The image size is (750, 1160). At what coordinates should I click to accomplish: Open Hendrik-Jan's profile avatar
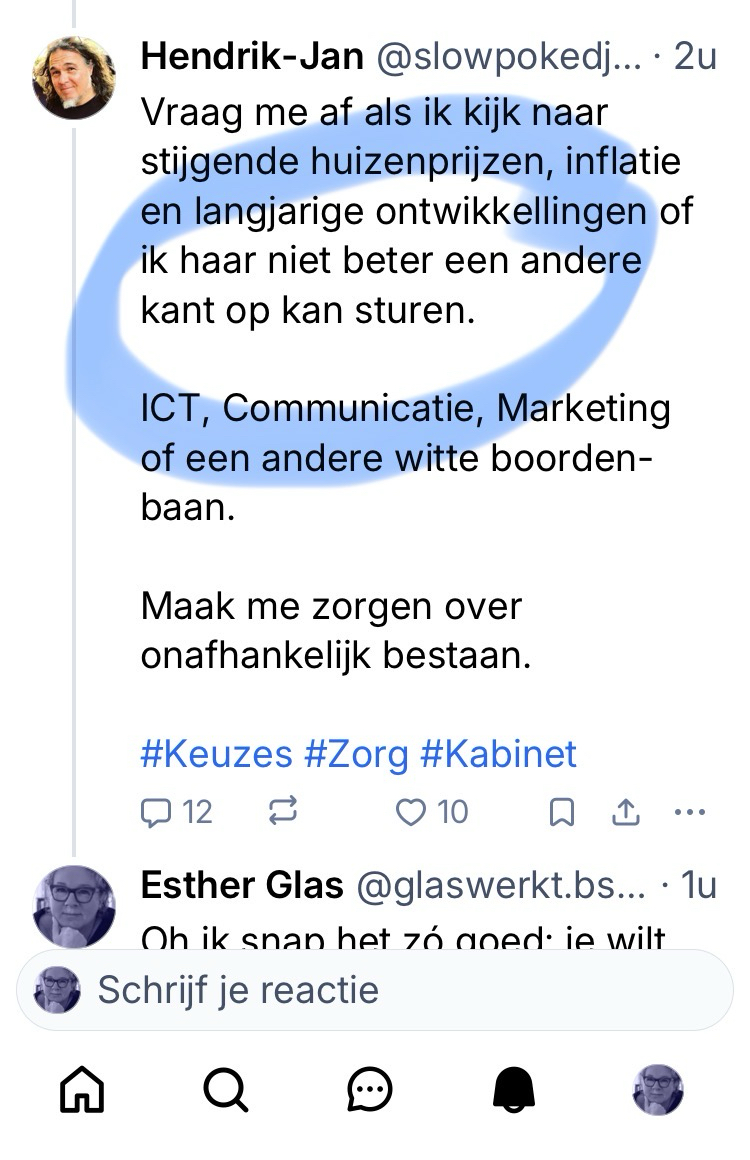click(x=74, y=78)
